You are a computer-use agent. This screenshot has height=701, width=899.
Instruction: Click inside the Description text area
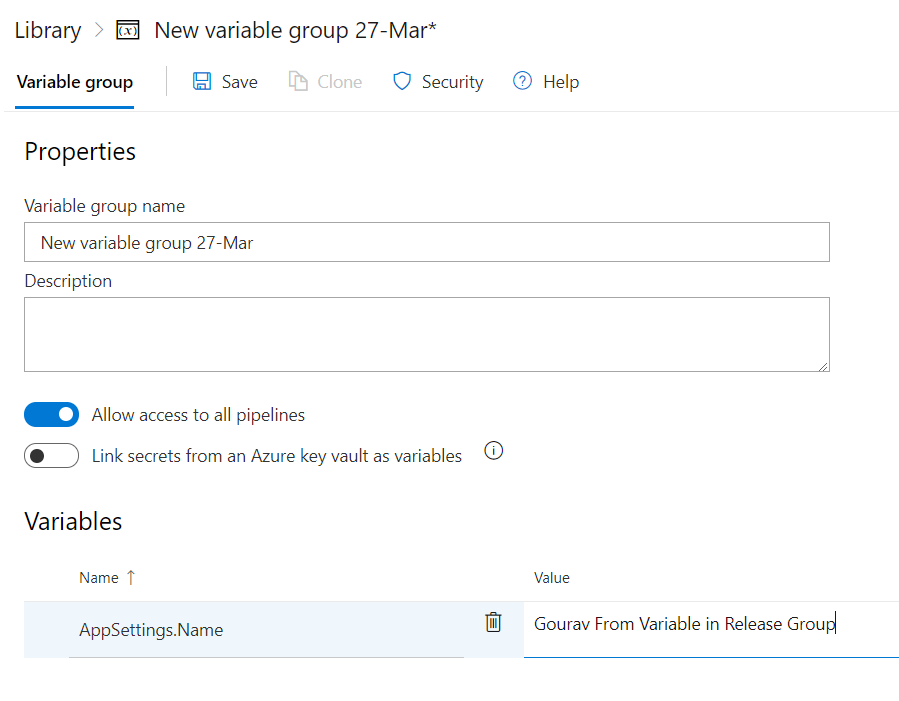tap(427, 334)
